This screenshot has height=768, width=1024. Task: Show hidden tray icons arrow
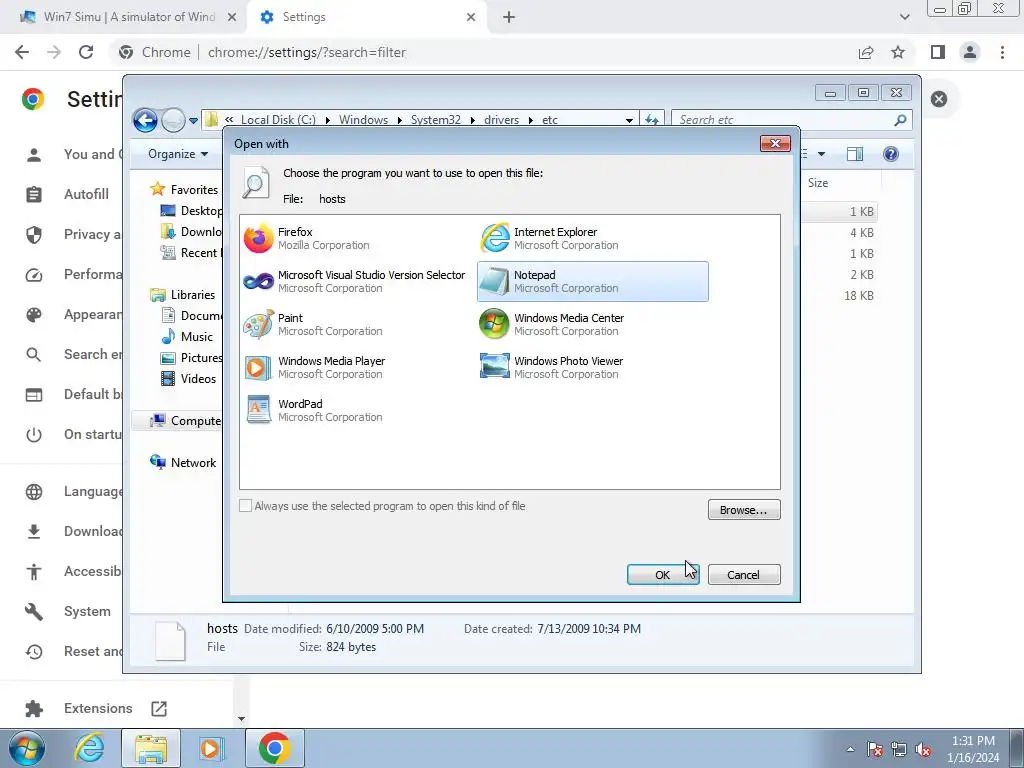850,750
